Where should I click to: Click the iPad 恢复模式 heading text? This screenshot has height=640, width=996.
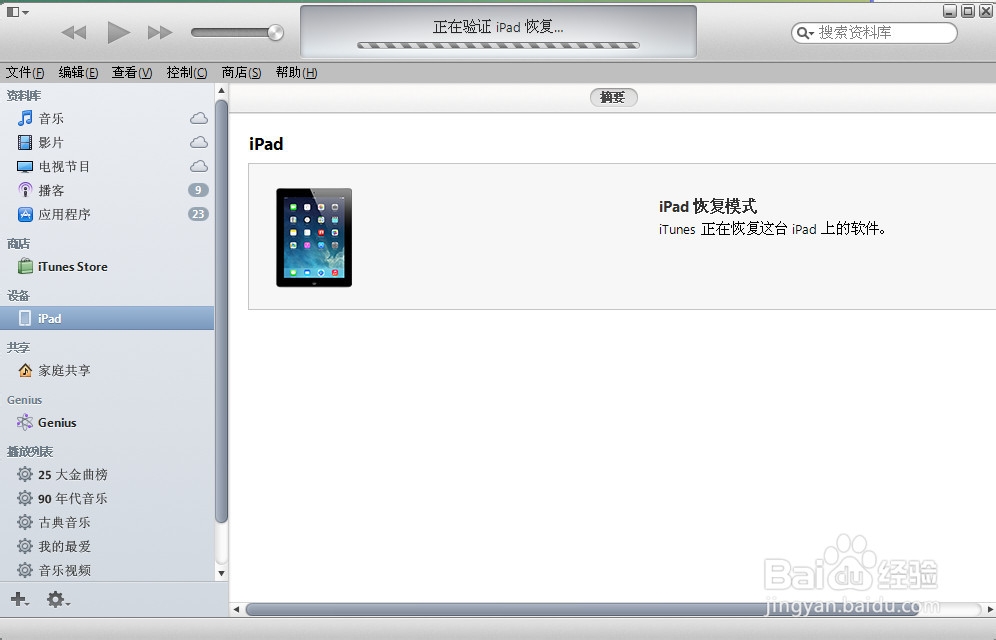[708, 206]
